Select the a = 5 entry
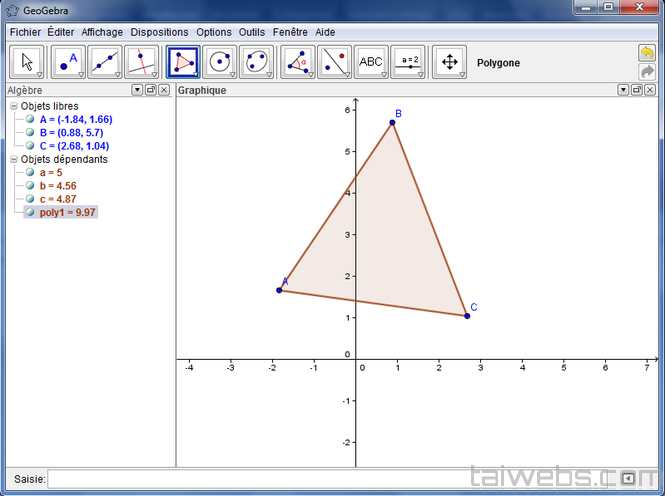The width and height of the screenshot is (665, 496). tap(51, 173)
